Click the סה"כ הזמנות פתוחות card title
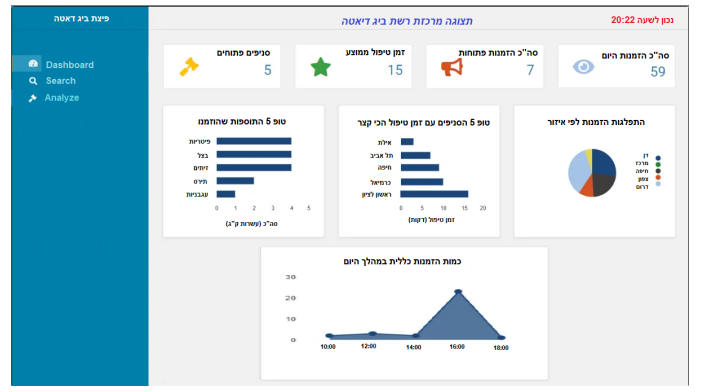 point(498,53)
